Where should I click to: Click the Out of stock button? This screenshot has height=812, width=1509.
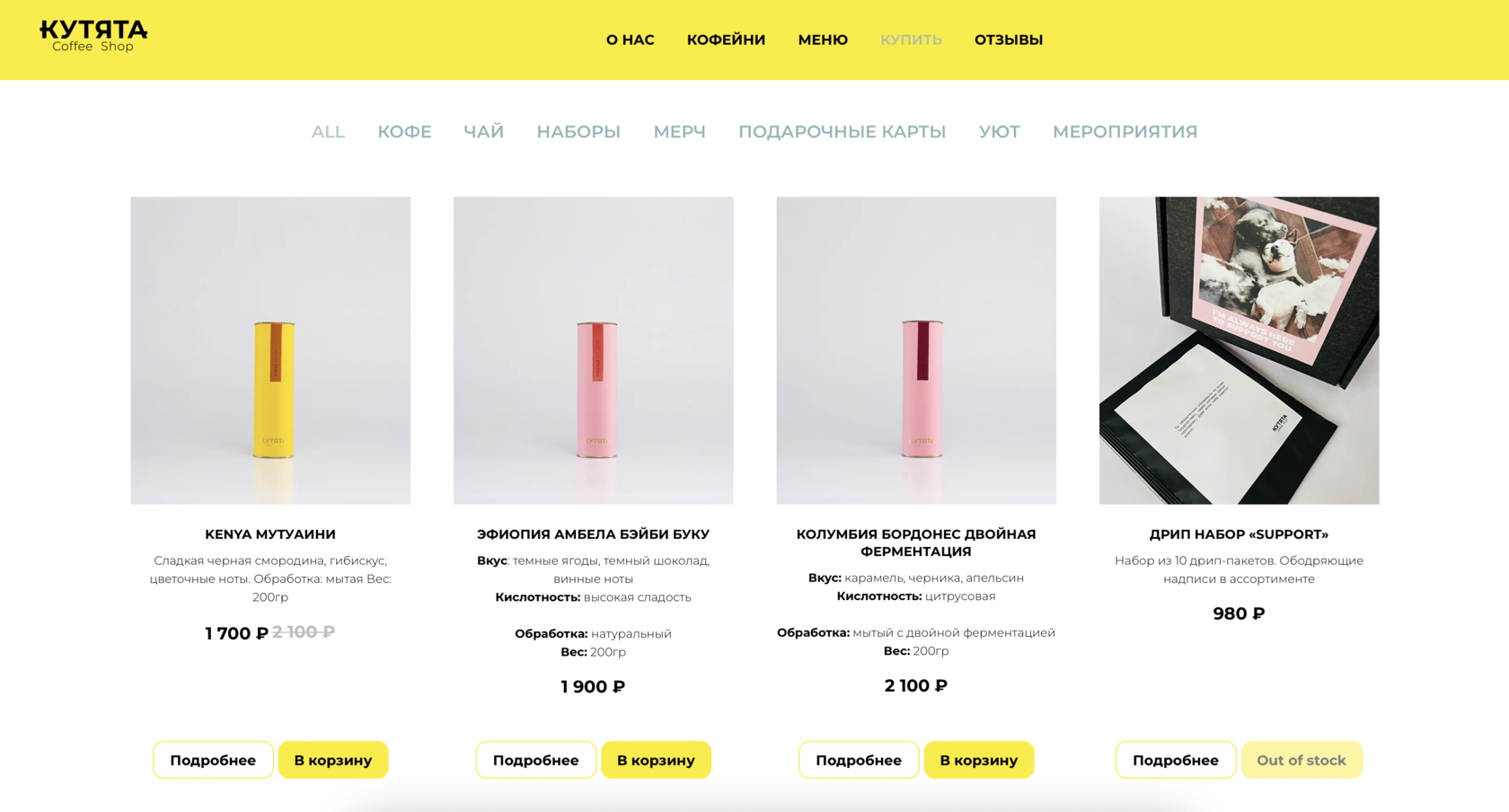[1302, 760]
